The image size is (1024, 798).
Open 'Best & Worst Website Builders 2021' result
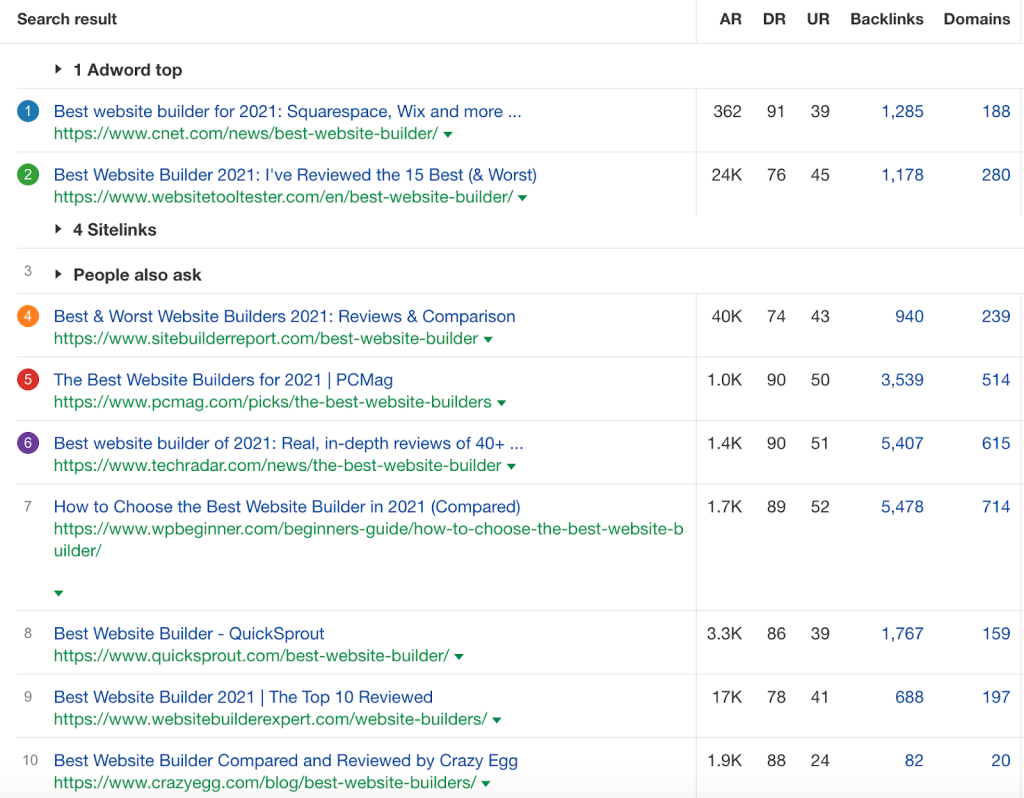[x=284, y=316]
